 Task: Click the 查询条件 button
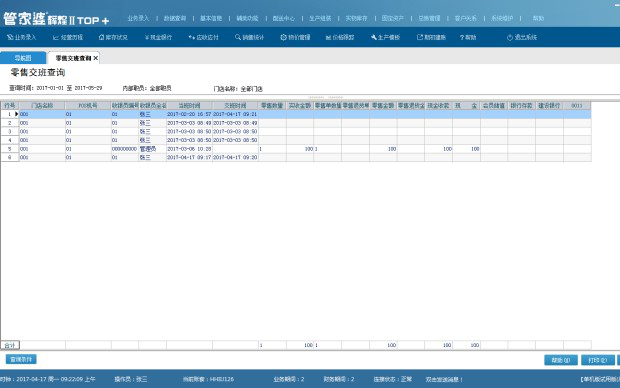pyautogui.click(x=21, y=359)
